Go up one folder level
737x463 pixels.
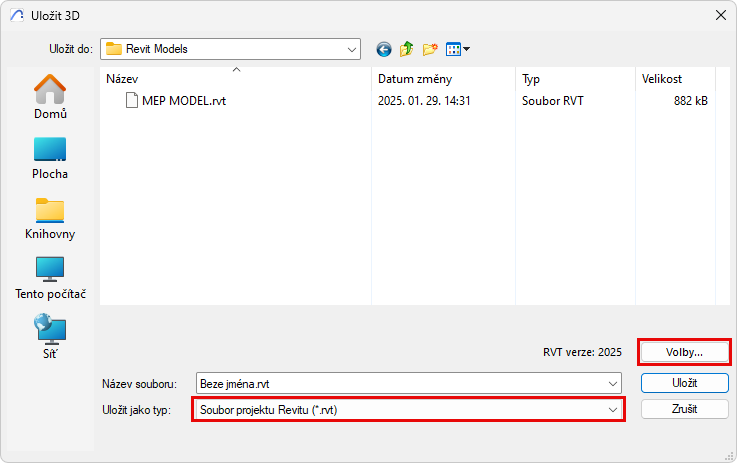tap(407, 49)
